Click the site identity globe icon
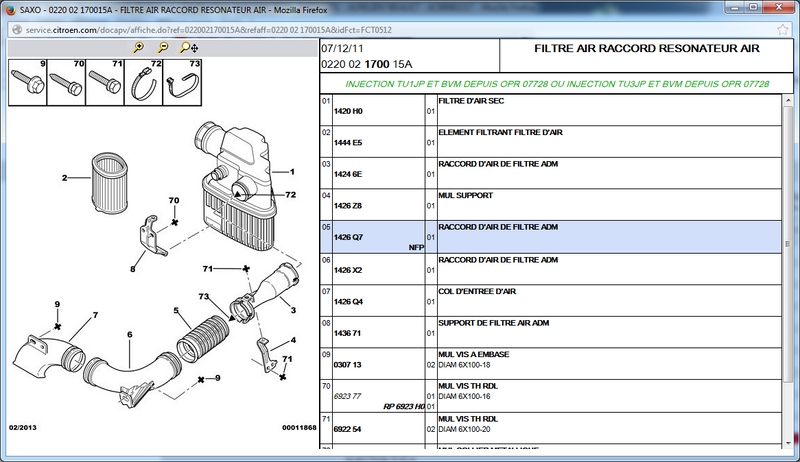The width and height of the screenshot is (800, 462). tap(17, 30)
